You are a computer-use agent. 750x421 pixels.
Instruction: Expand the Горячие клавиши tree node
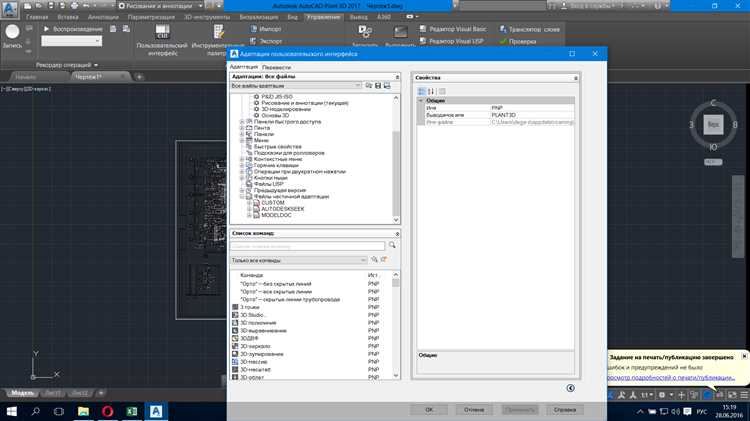click(242, 166)
